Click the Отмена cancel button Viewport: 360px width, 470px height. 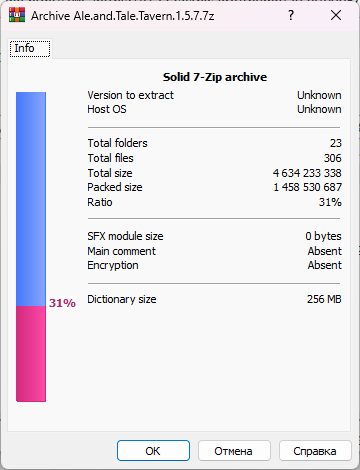pos(234,451)
